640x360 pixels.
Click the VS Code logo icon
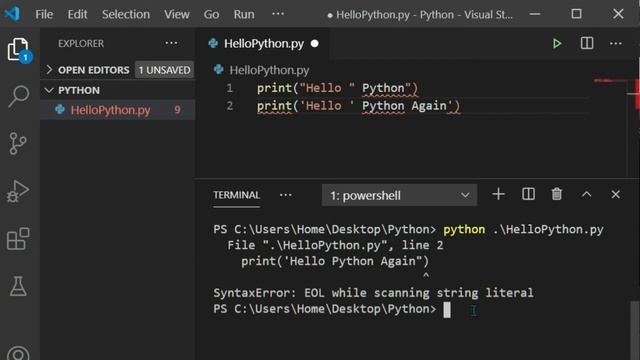tap(12, 14)
